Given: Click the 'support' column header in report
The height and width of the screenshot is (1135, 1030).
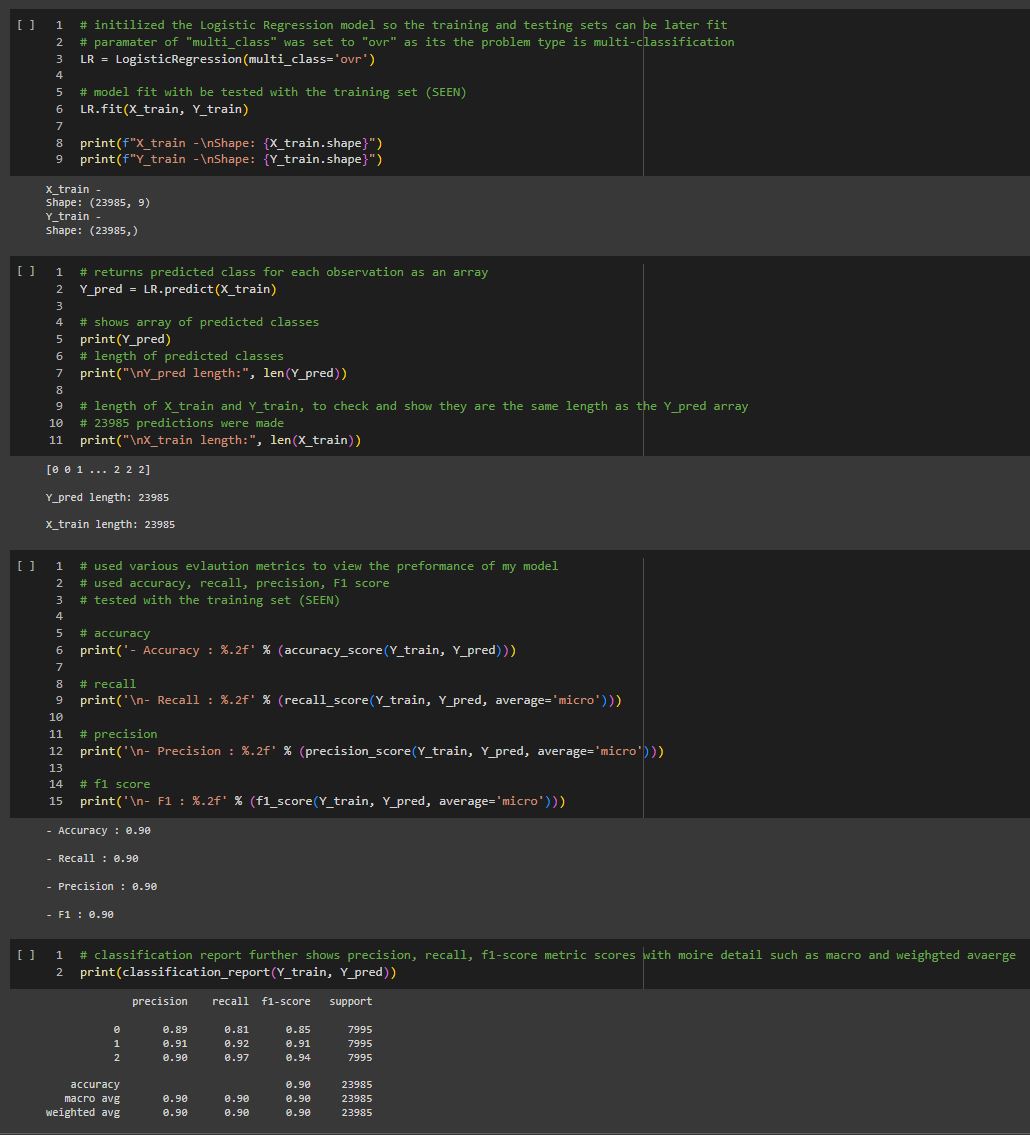Looking at the screenshot, I should 350,1001.
